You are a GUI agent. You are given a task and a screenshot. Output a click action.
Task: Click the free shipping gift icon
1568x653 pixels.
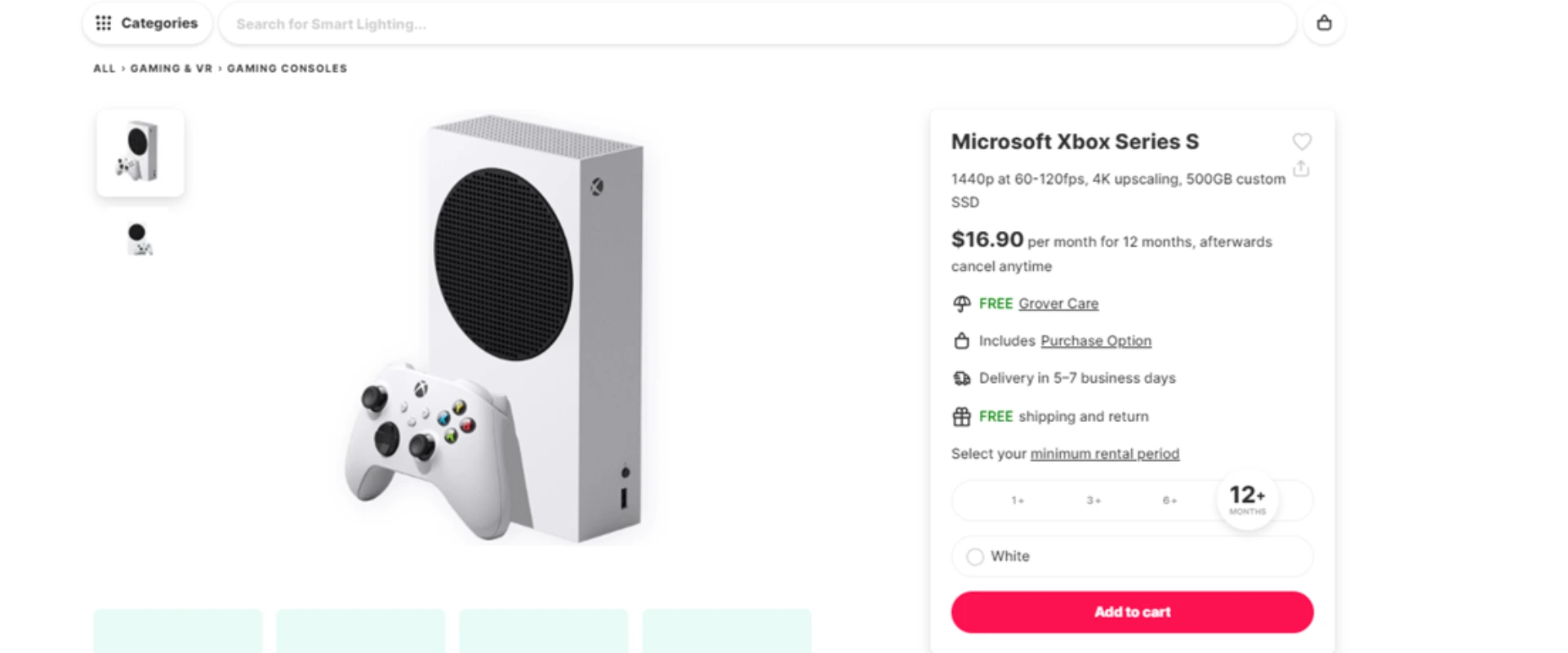click(962, 417)
